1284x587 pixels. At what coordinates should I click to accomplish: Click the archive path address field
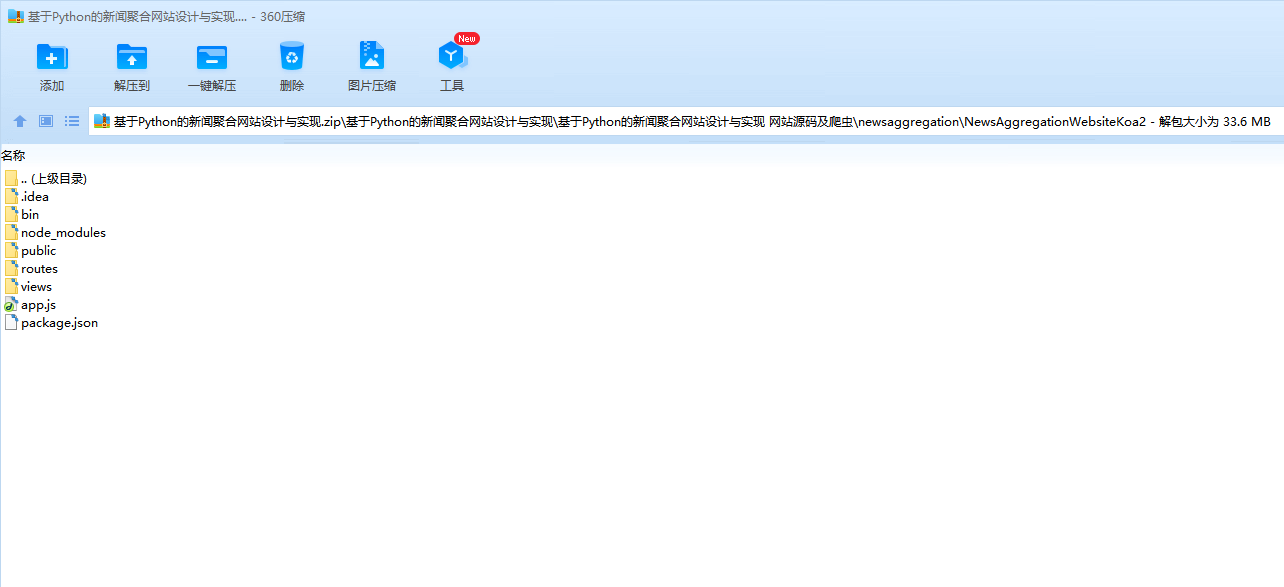(686, 121)
